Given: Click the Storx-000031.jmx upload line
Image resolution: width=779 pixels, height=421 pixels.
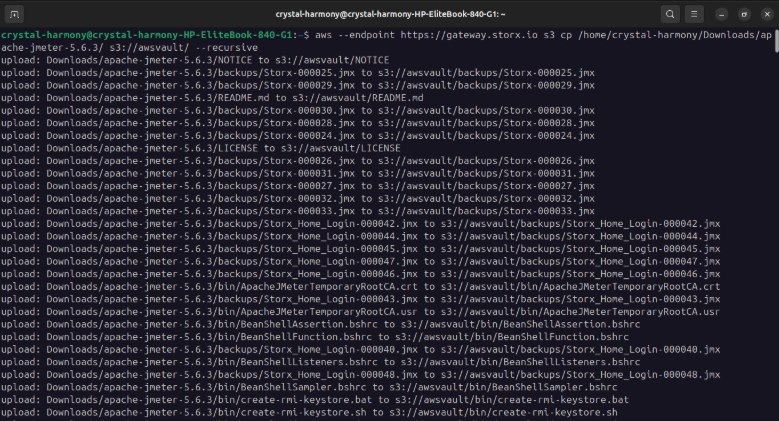Looking at the screenshot, I should point(298,173).
